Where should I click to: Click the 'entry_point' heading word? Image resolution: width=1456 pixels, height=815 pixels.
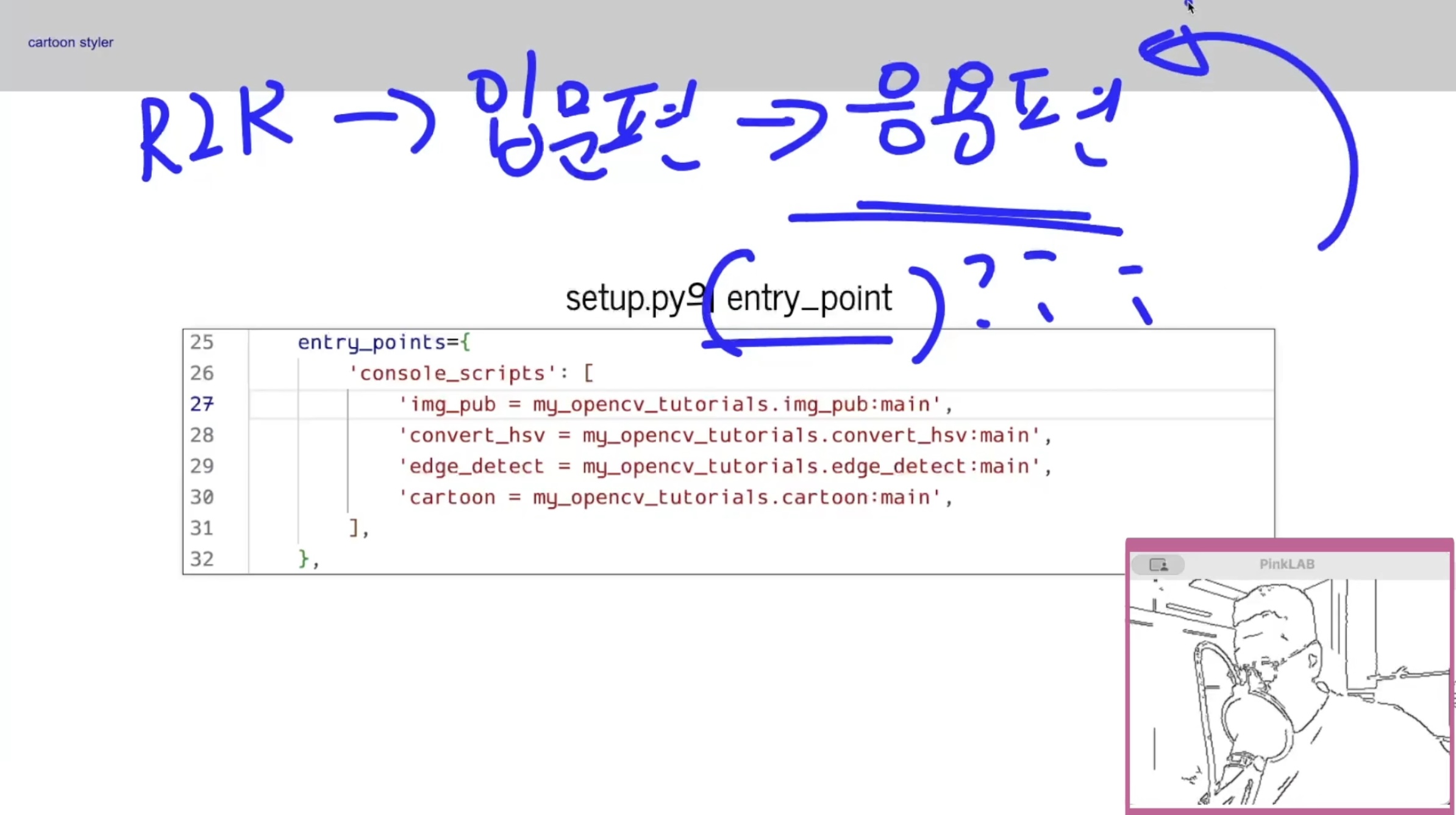point(809,299)
